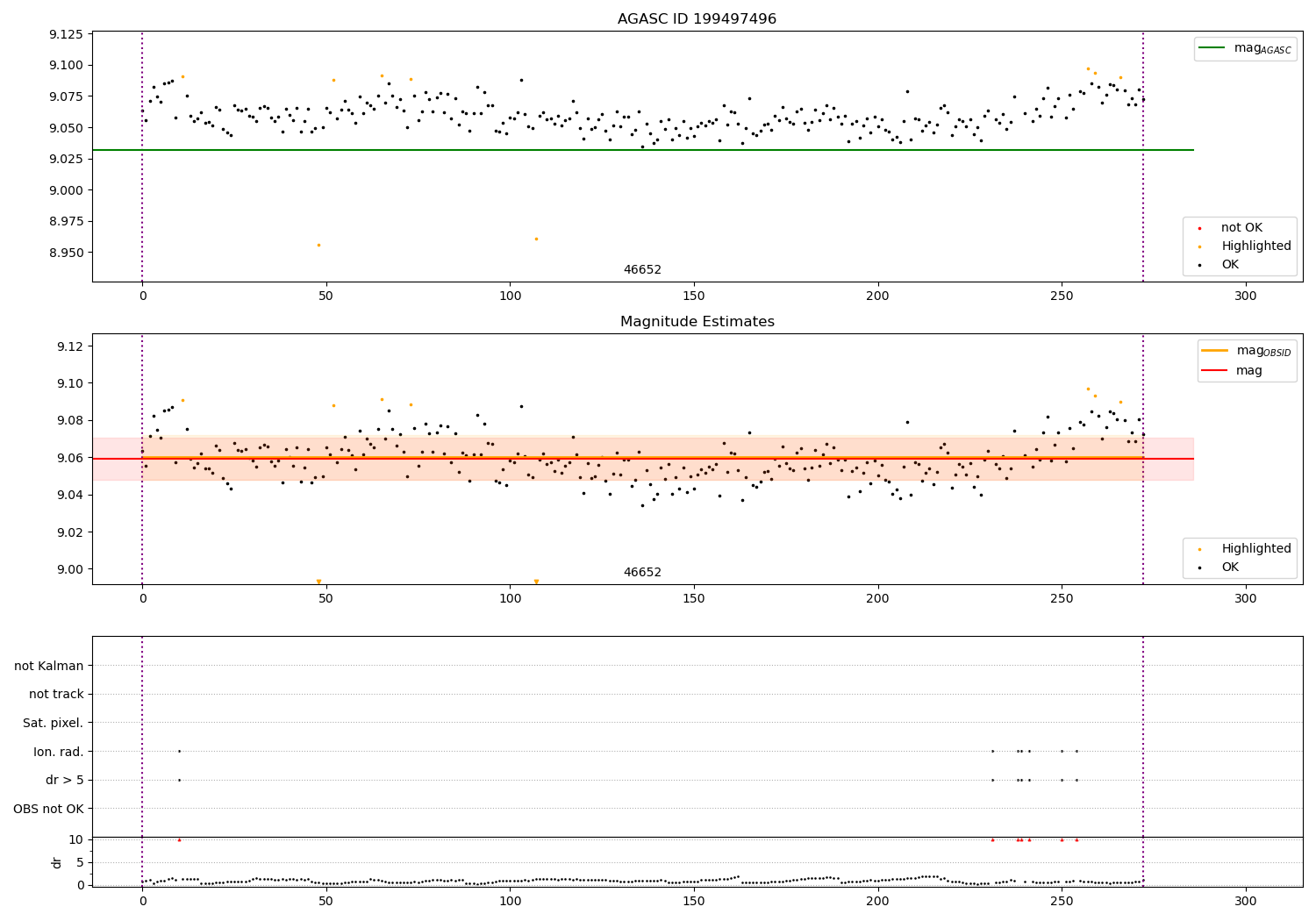The height and width of the screenshot is (921, 1316).
Task: Click the 'OBS not OK' axis label
Action: 49,809
